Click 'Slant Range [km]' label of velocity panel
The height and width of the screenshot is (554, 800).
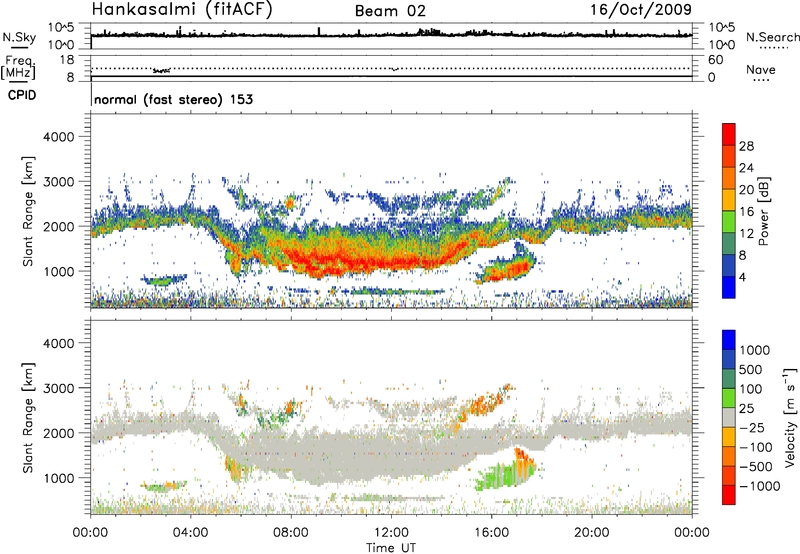[x=28, y=417]
